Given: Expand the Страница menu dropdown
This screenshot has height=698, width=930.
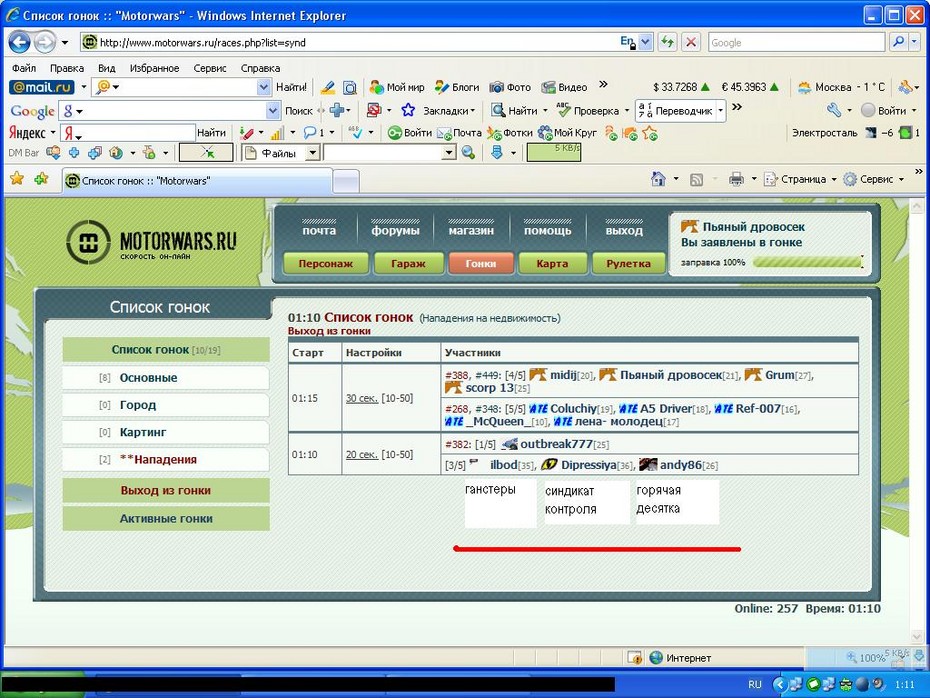Looking at the screenshot, I should [834, 179].
